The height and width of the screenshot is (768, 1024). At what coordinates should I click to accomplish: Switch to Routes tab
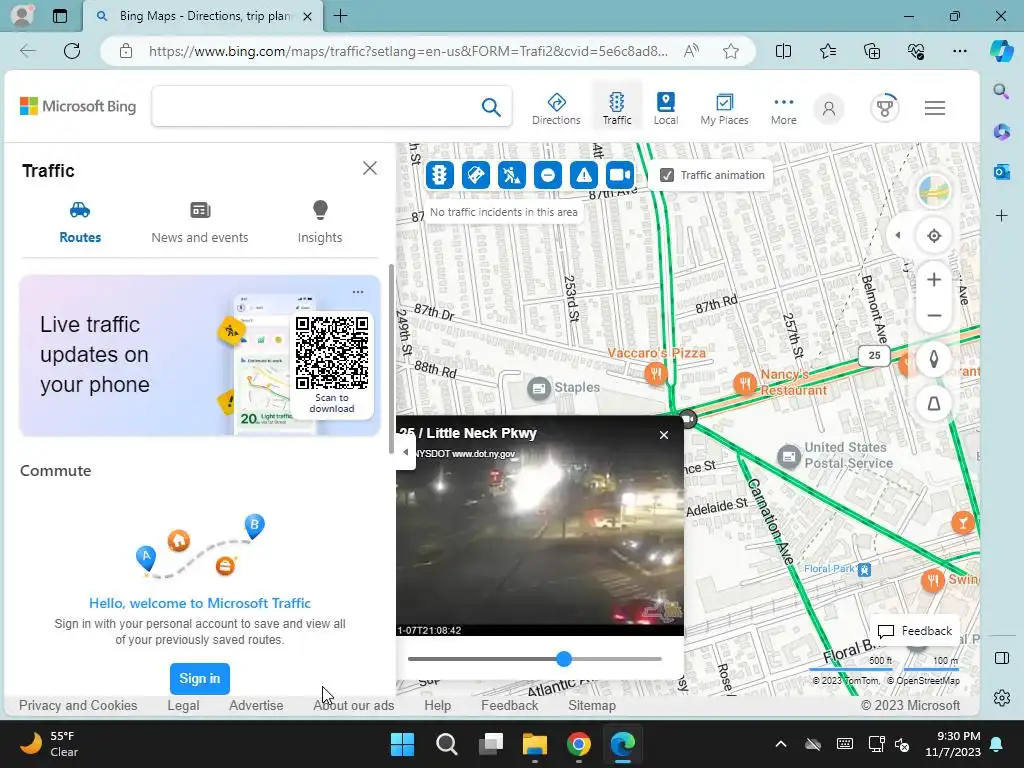click(x=80, y=223)
